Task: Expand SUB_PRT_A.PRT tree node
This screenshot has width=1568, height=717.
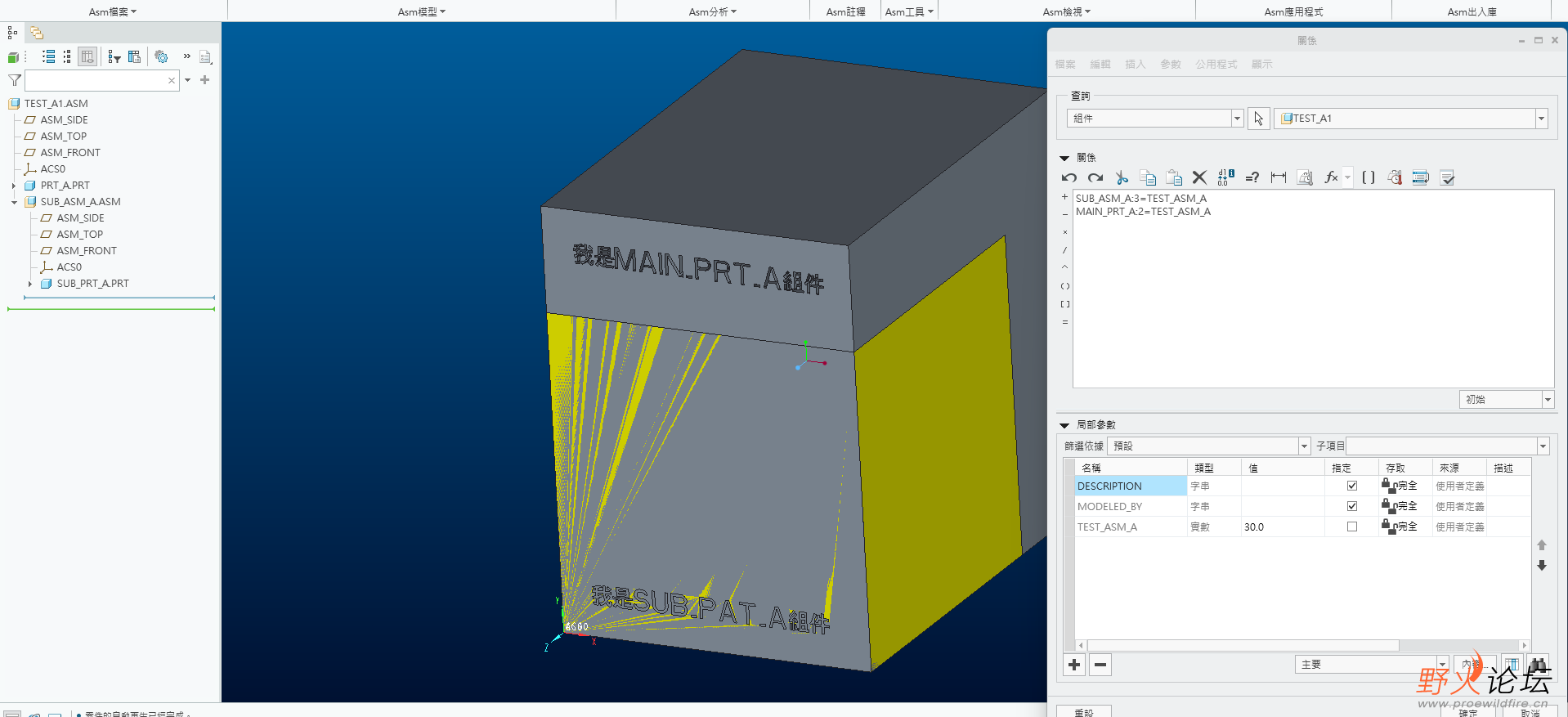Action: [30, 284]
